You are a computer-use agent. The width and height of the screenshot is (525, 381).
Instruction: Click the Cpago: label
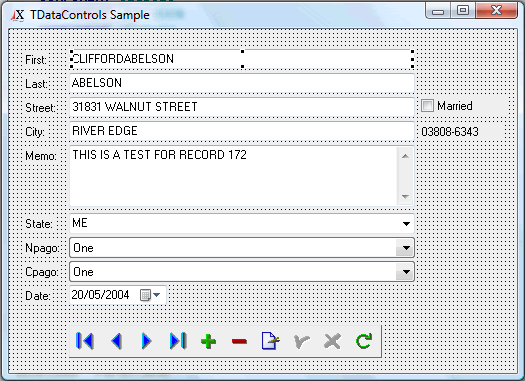(42, 272)
